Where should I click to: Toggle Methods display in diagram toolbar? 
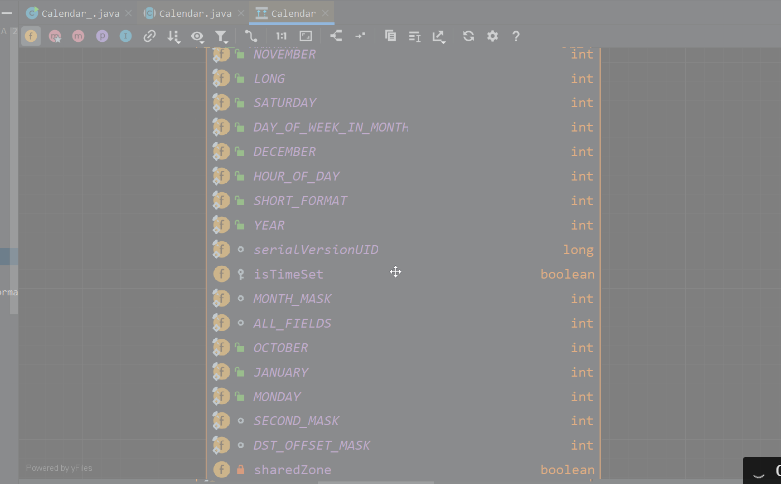78,36
